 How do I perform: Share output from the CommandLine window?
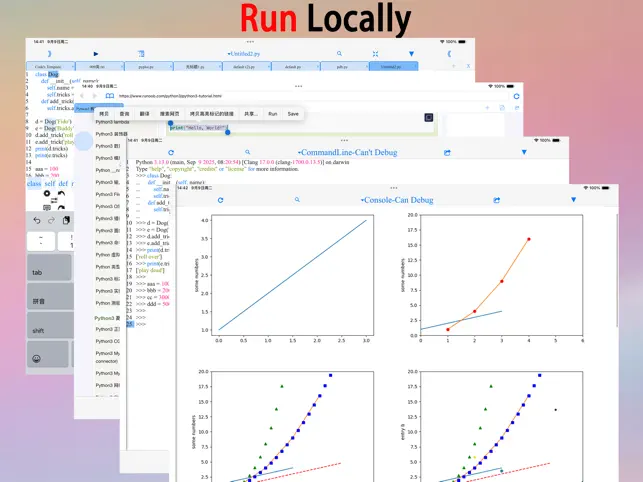pyautogui.click(x=447, y=153)
